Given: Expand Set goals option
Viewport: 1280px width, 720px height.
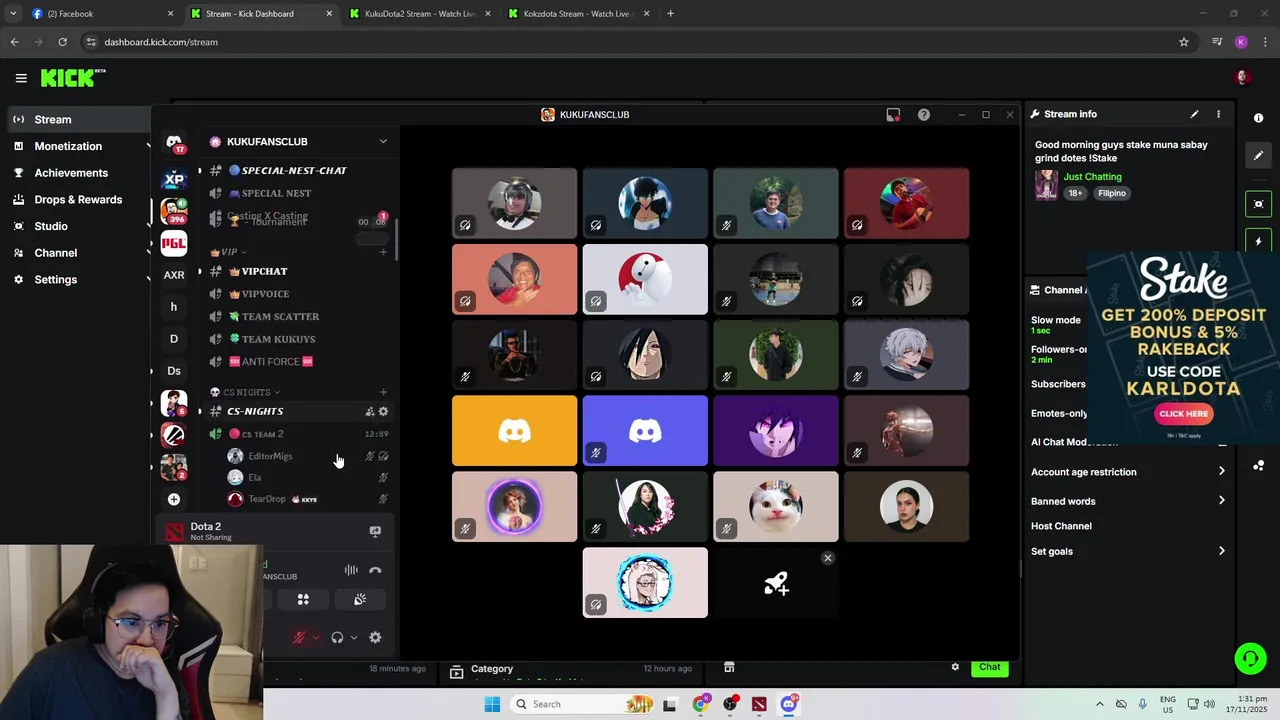Looking at the screenshot, I should [1128, 551].
